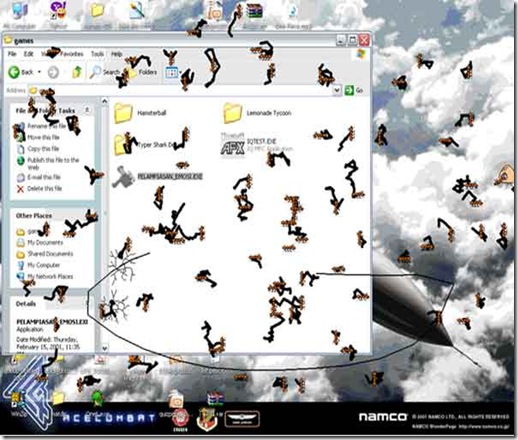The width and height of the screenshot is (518, 440).
Task: Select the Typer Shark Deluxe folder
Action: point(123,145)
